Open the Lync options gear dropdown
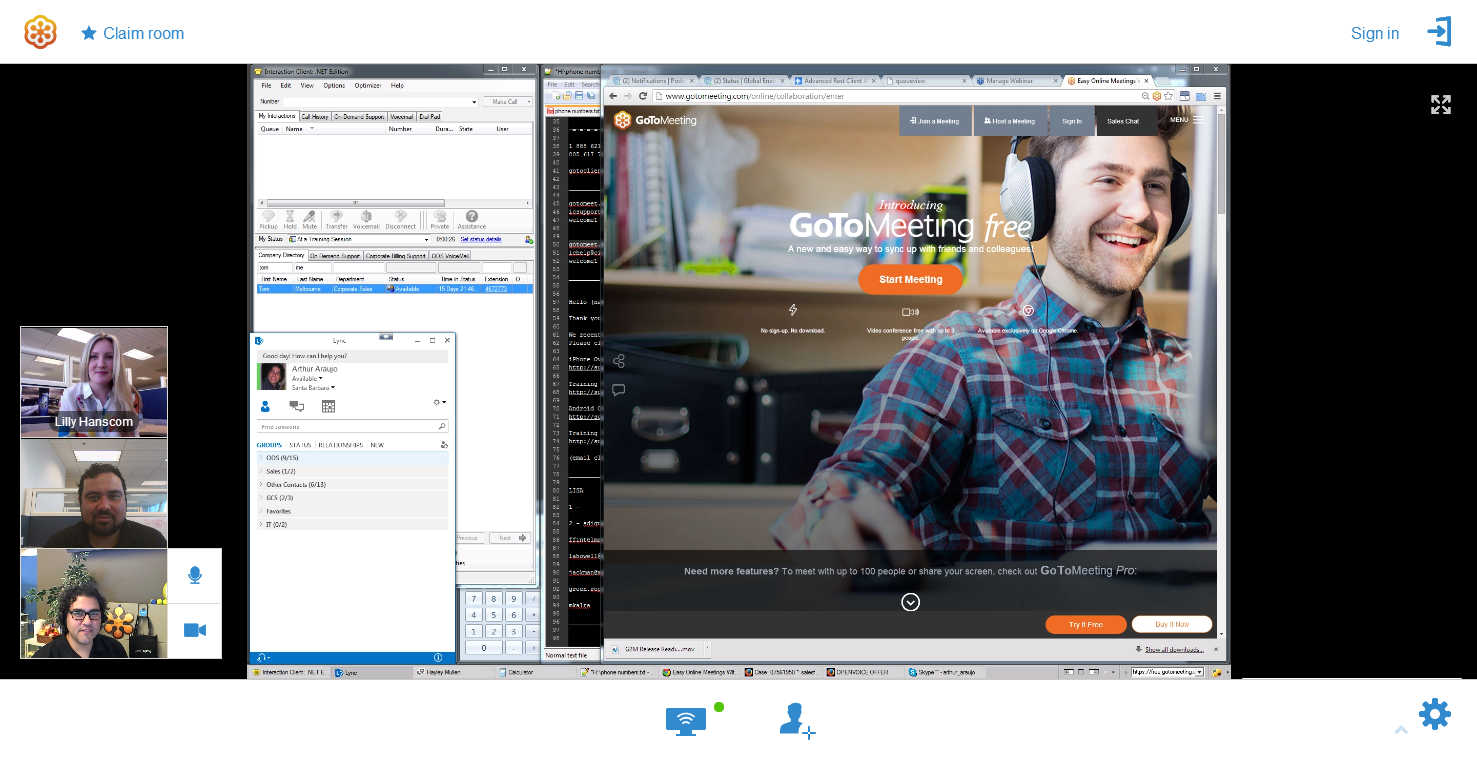This screenshot has width=1477, height=759. click(439, 402)
